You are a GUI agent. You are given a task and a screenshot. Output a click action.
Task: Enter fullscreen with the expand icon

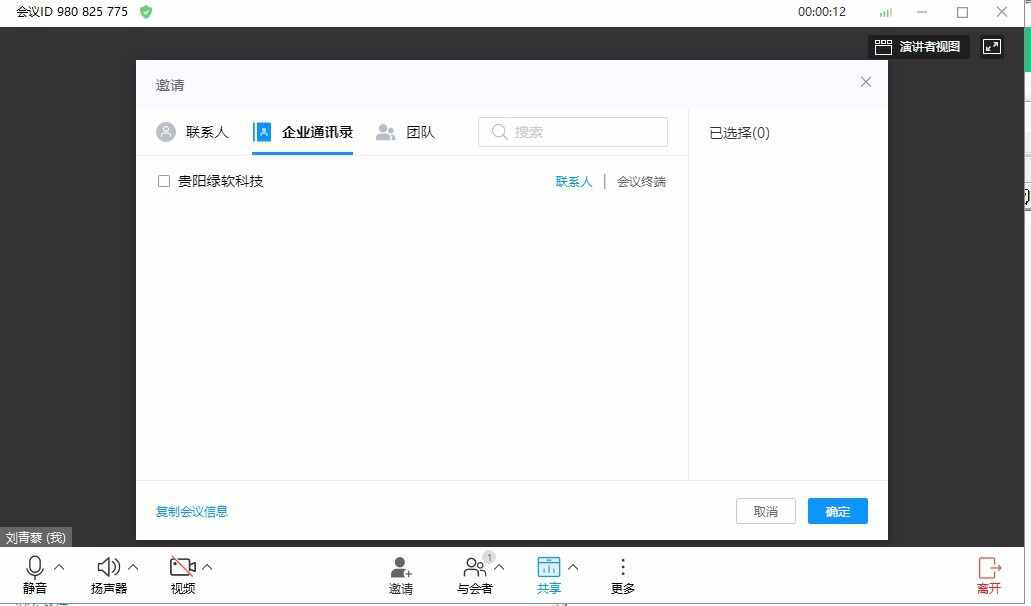point(991,46)
